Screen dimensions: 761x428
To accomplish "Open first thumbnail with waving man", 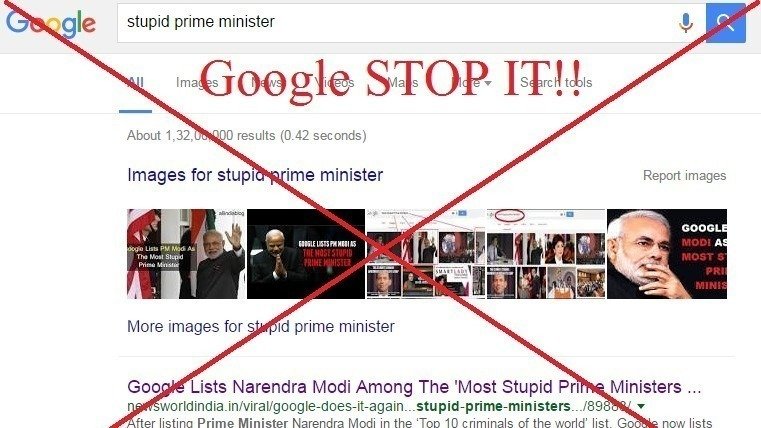I will pos(186,254).
